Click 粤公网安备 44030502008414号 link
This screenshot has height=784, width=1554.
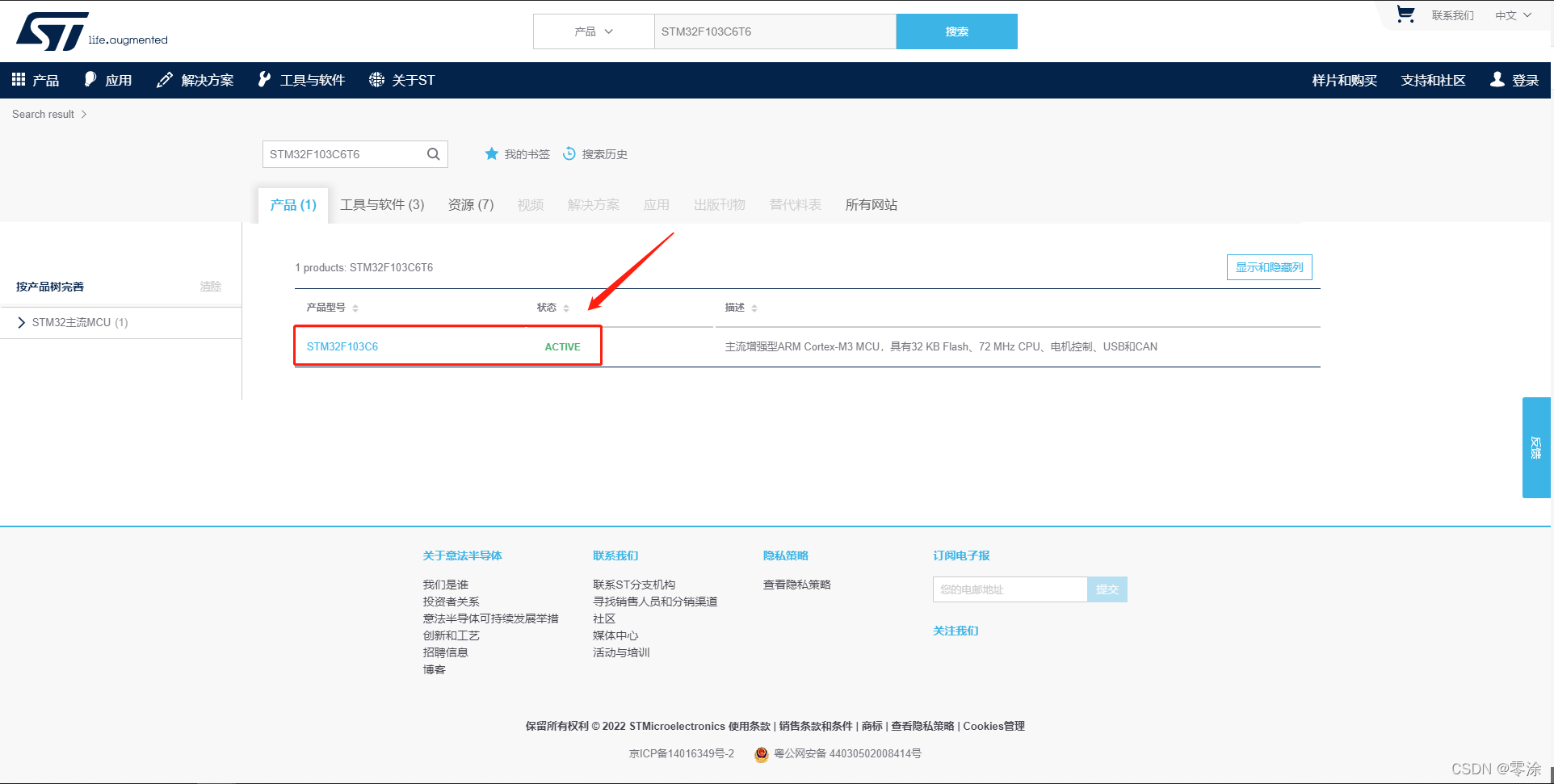[x=847, y=753]
